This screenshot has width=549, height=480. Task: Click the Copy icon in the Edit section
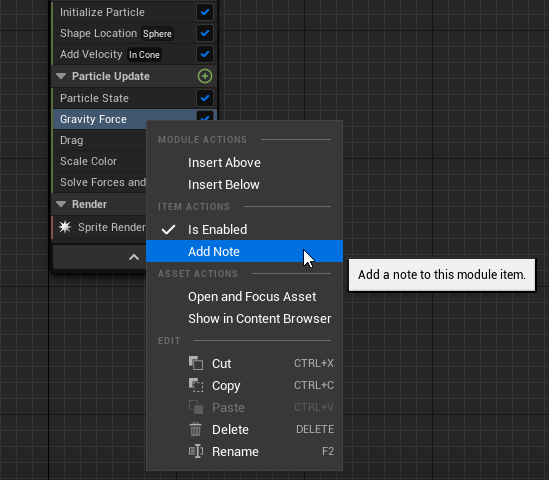point(196,385)
